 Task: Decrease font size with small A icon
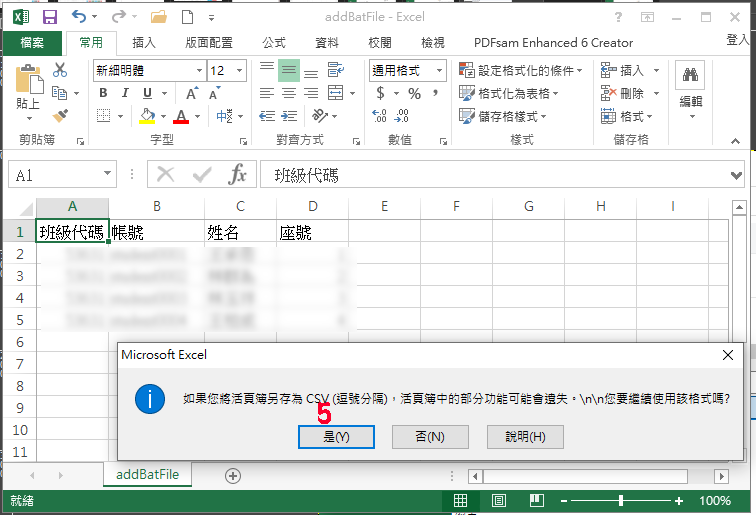[214, 93]
